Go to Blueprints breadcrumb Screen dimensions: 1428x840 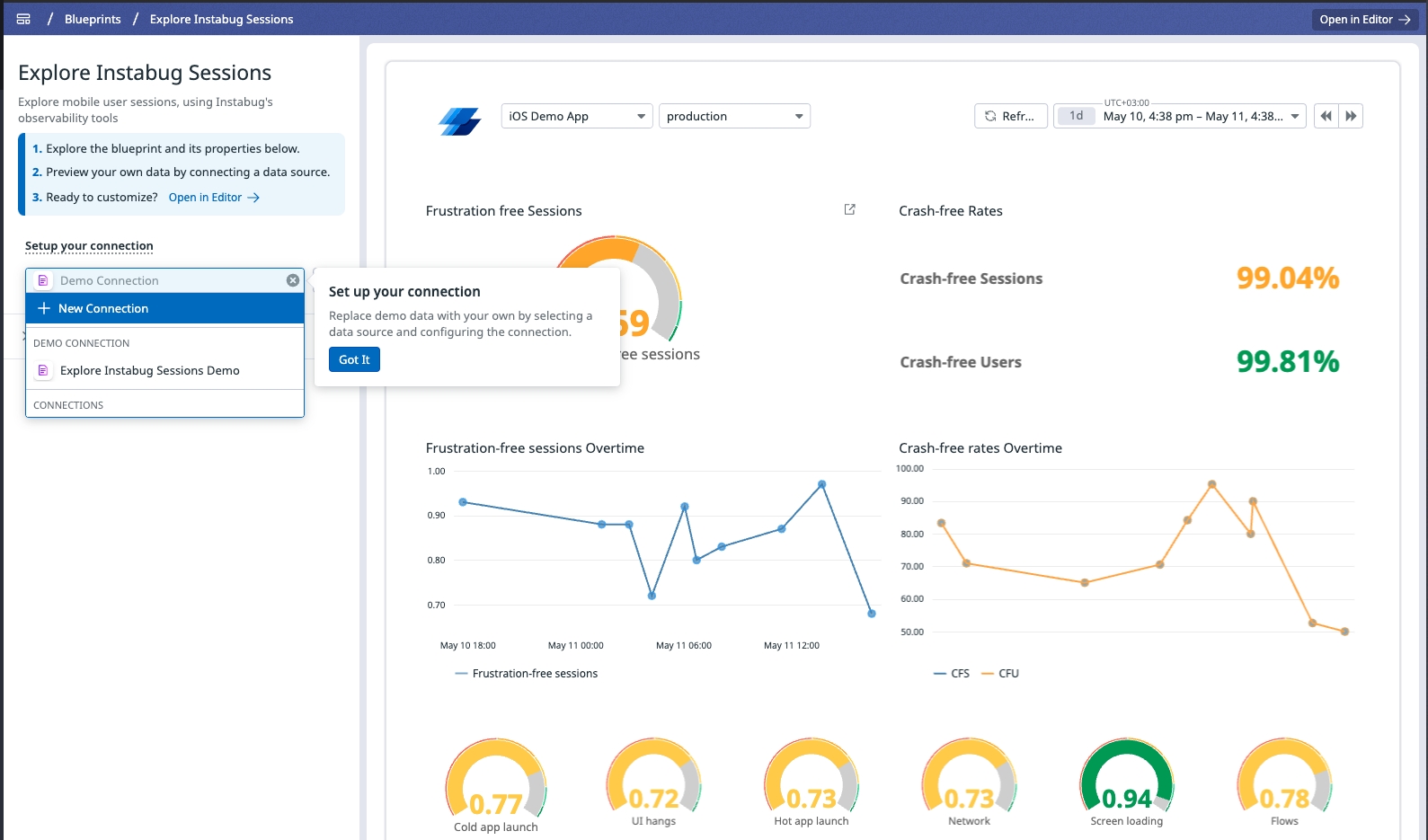pos(93,19)
